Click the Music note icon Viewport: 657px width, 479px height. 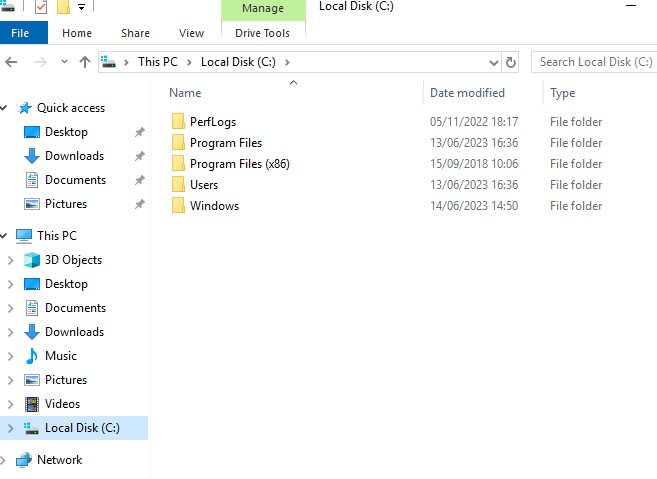(32, 356)
